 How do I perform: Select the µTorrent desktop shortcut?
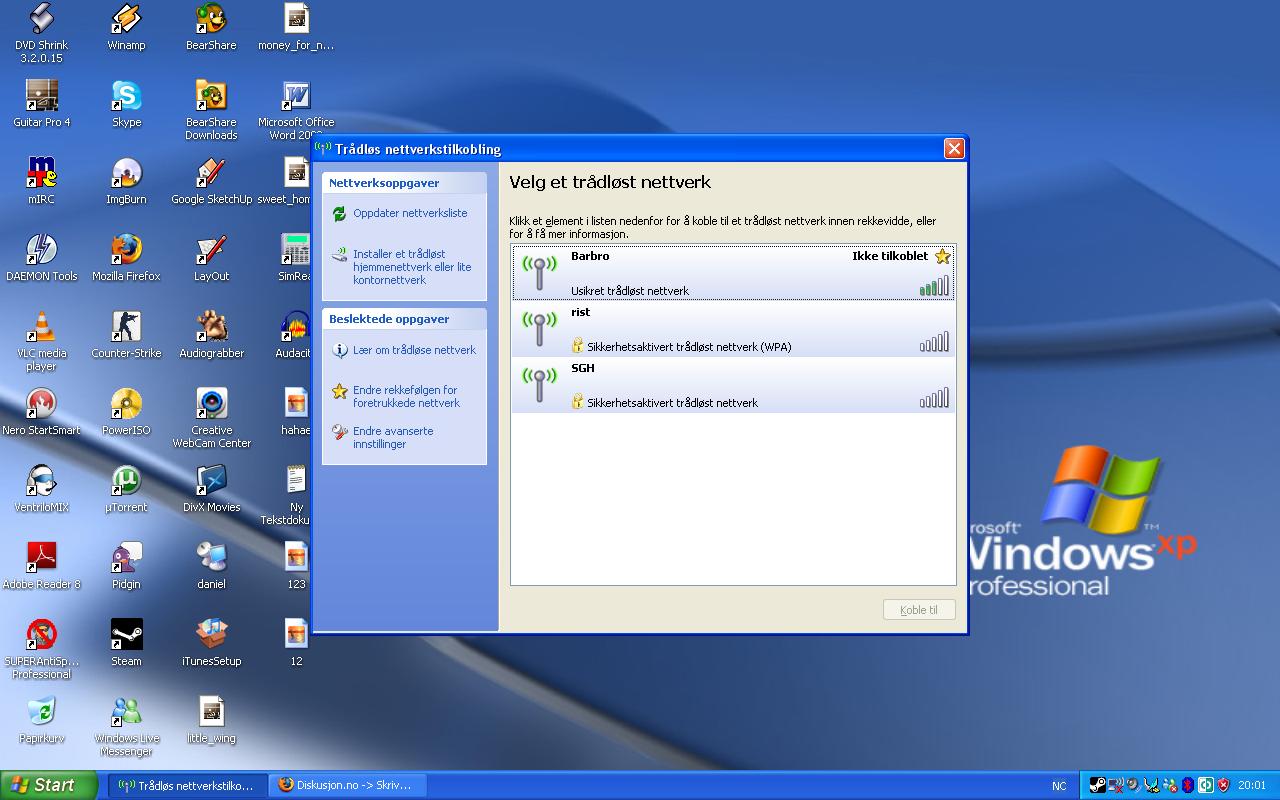tap(126, 489)
